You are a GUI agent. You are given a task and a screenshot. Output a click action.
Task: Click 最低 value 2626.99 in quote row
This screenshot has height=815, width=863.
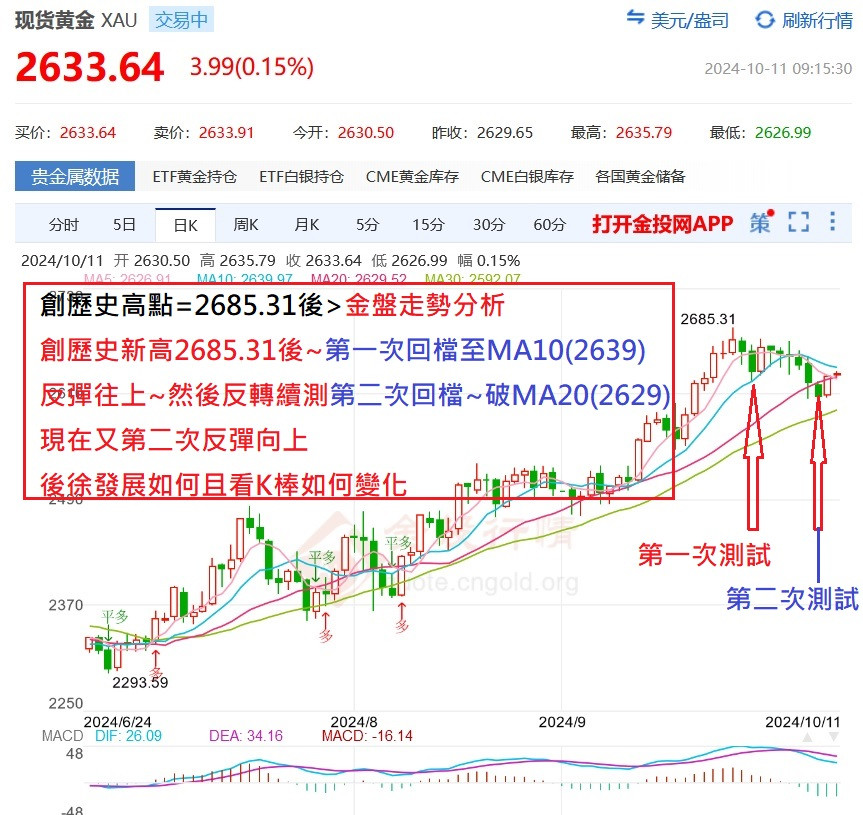783,133
